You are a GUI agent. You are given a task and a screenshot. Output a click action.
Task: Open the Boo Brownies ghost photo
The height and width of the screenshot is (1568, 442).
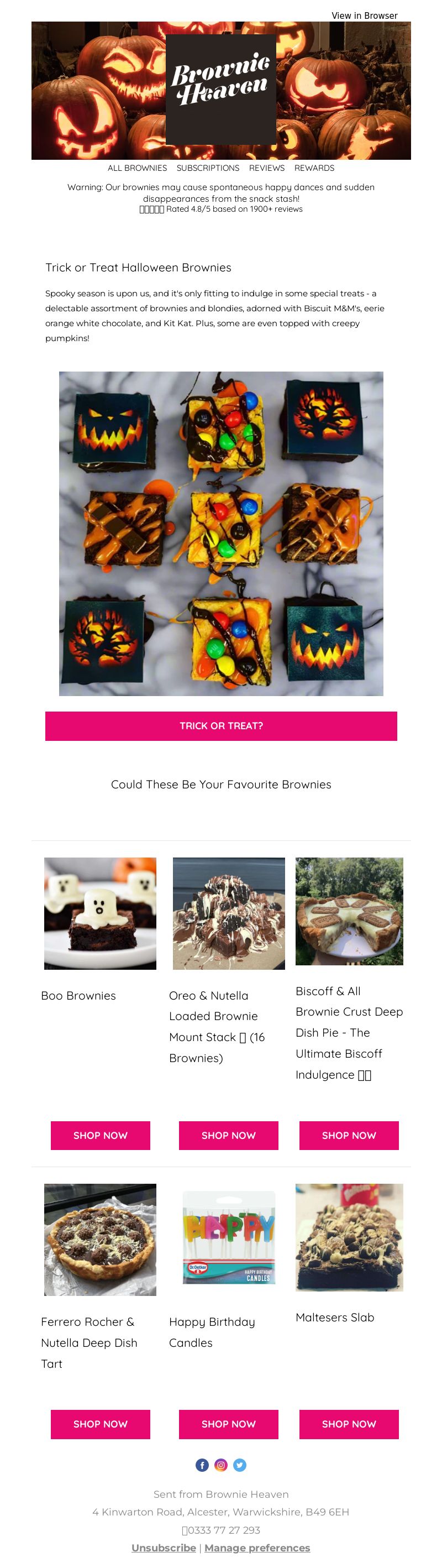[101, 913]
